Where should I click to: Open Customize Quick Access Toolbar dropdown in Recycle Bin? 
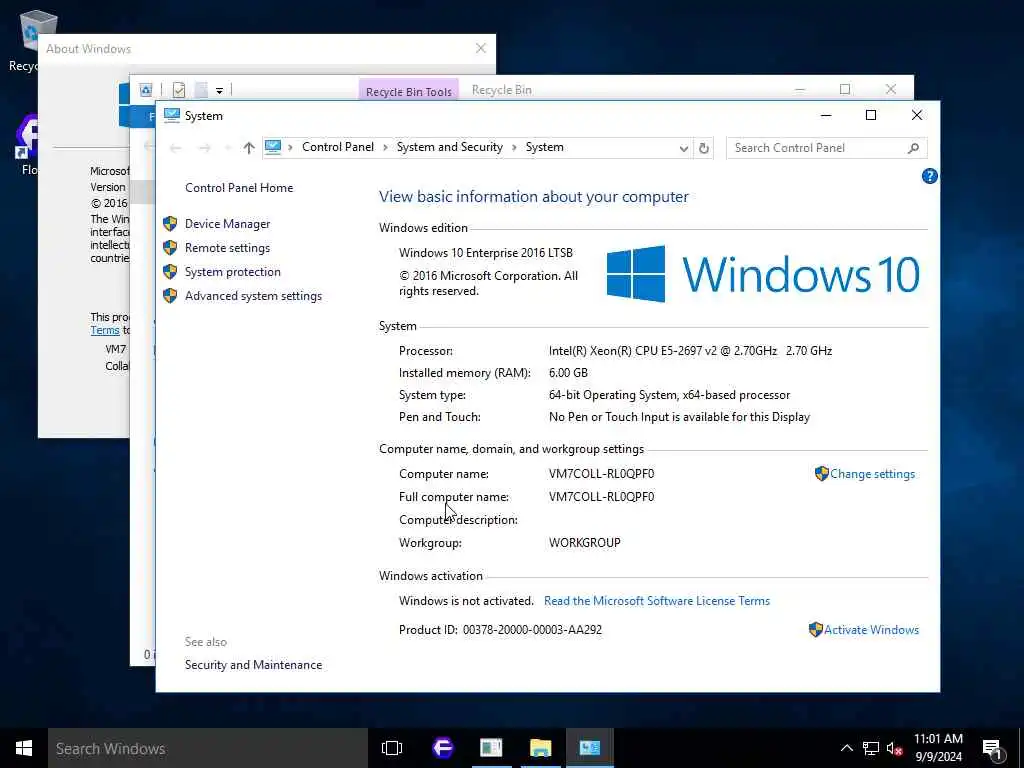tap(219, 90)
